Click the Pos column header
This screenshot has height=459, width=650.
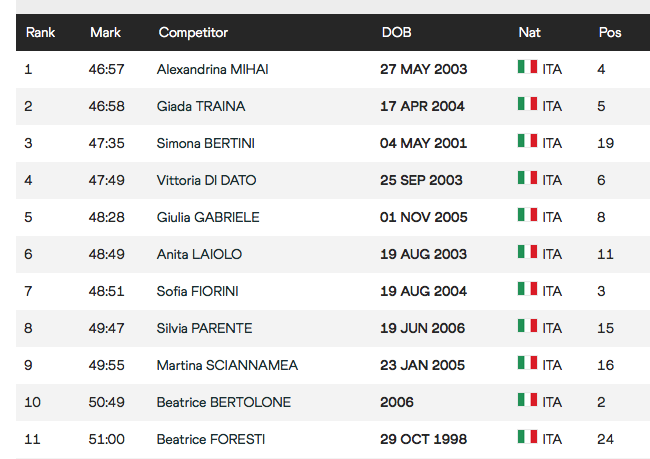[610, 32]
